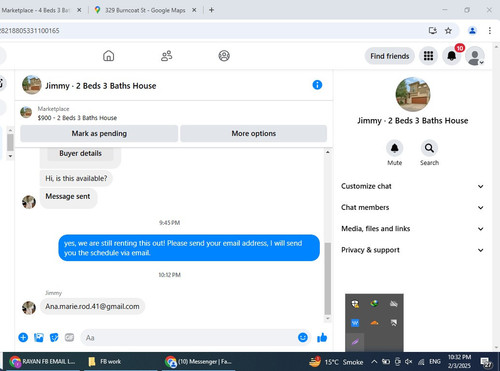This screenshot has width=500, height=371.
Task: Search in conversation with magnifier icon
Action: [x=429, y=148]
